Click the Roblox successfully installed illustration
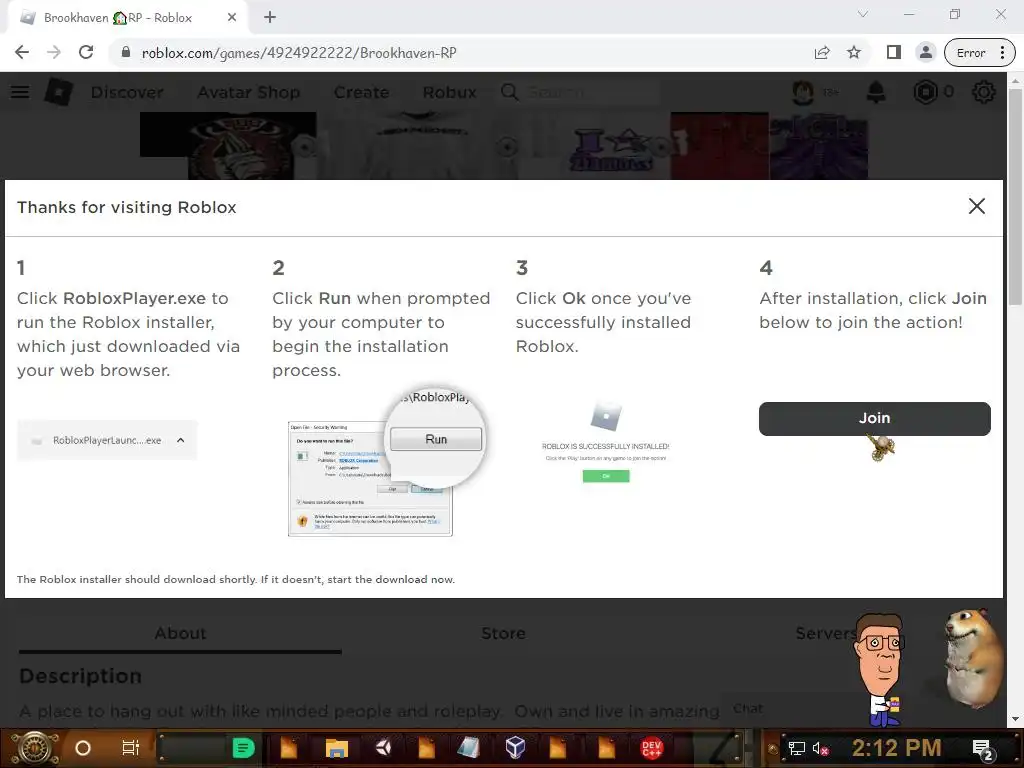Screen dimensions: 1024x768 tap(605, 443)
